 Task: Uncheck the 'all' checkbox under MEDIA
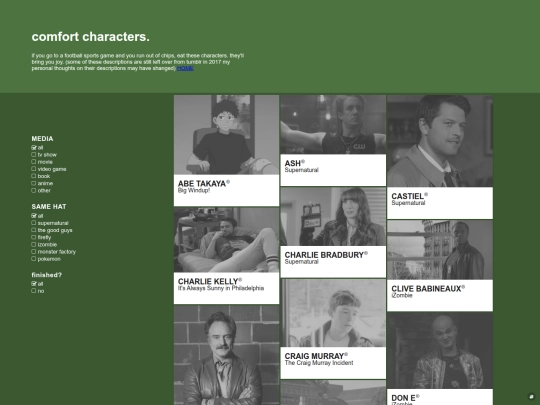34,147
